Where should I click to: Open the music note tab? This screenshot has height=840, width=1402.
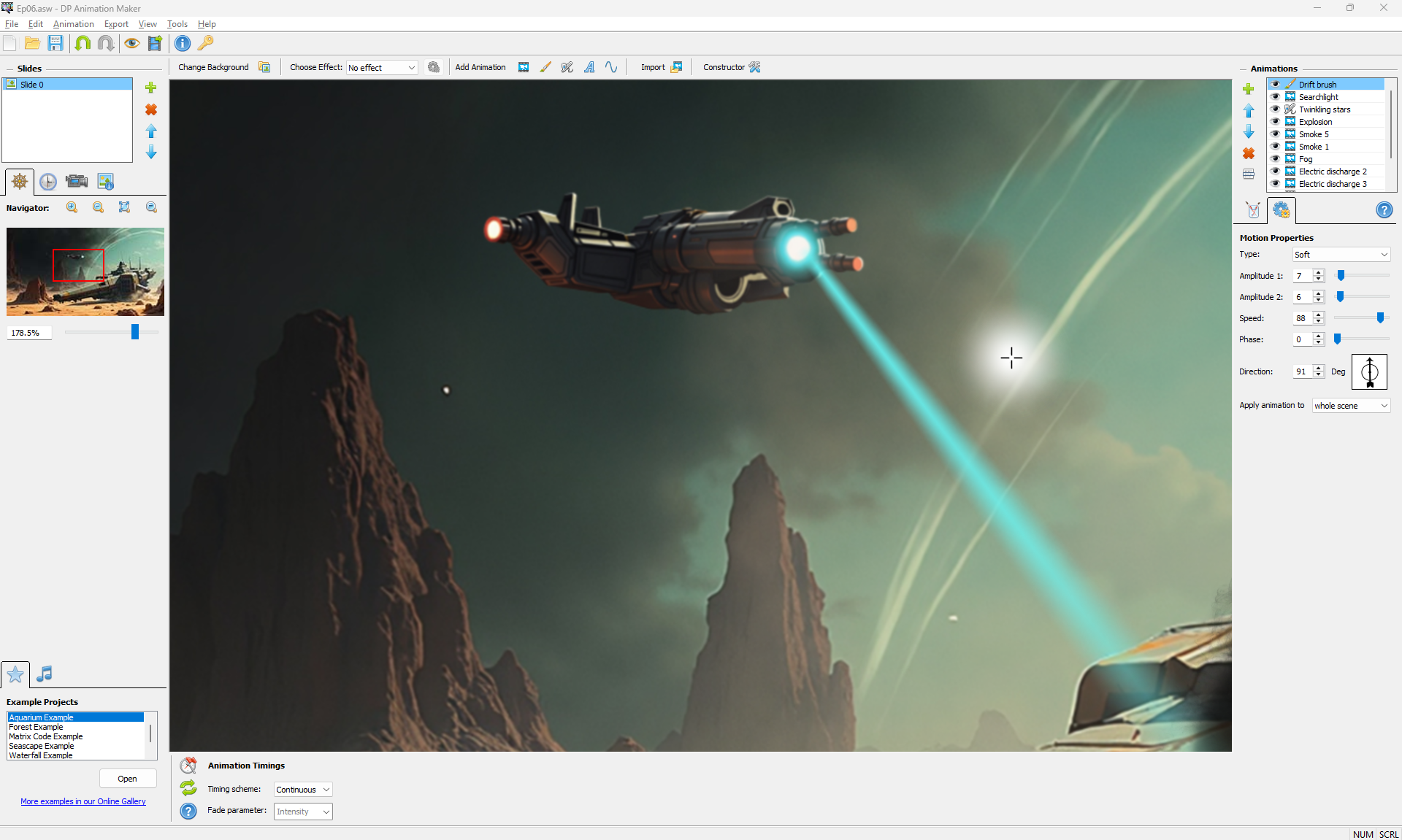pyautogui.click(x=45, y=674)
